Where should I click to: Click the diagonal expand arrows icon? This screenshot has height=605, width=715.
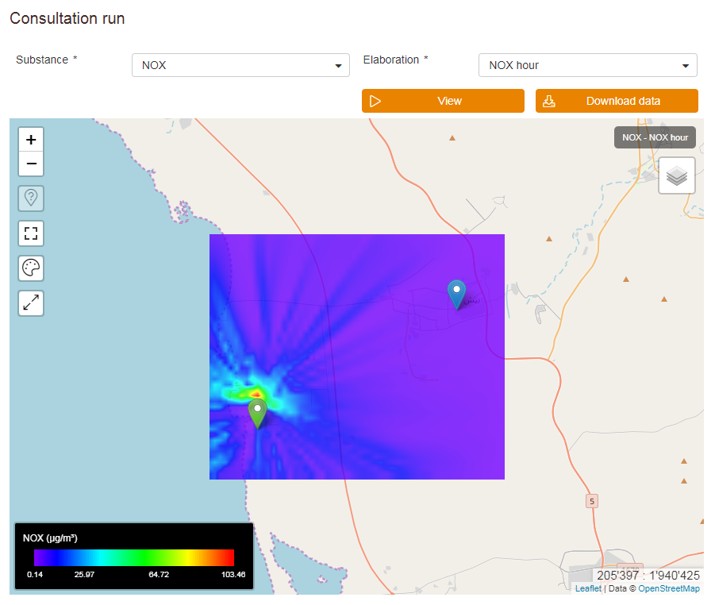[x=31, y=303]
